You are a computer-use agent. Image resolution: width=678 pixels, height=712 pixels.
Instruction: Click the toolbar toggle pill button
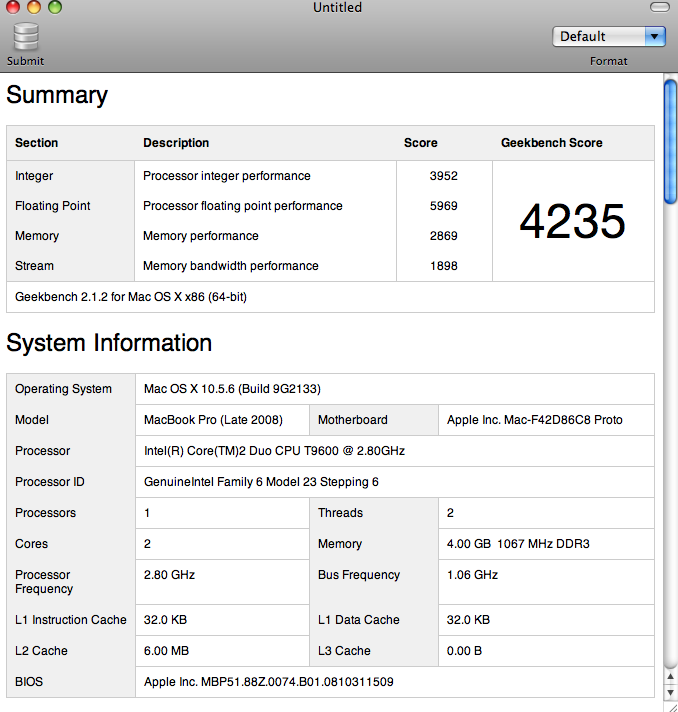tap(659, 7)
